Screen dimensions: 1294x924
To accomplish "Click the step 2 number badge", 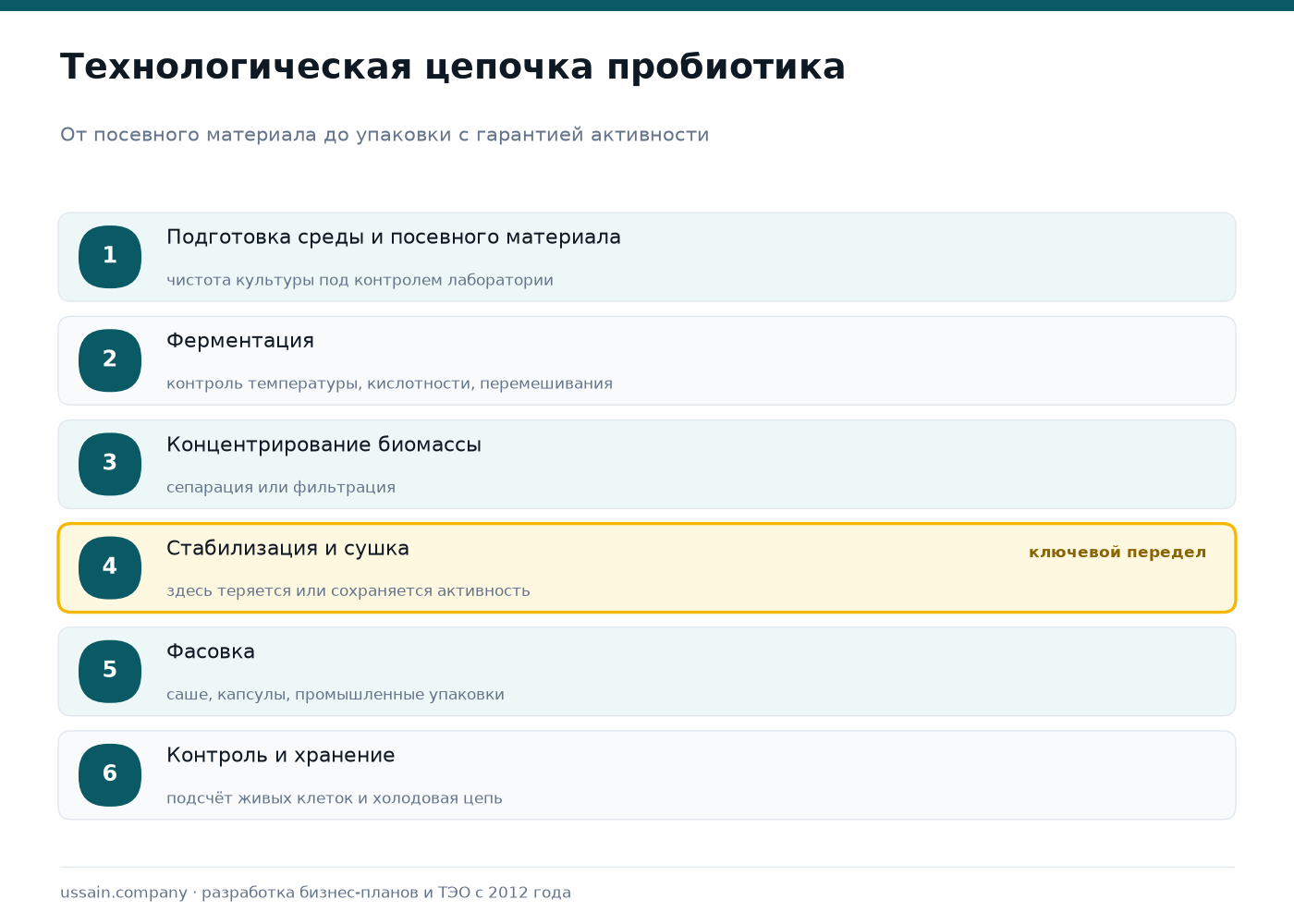I will (110, 360).
